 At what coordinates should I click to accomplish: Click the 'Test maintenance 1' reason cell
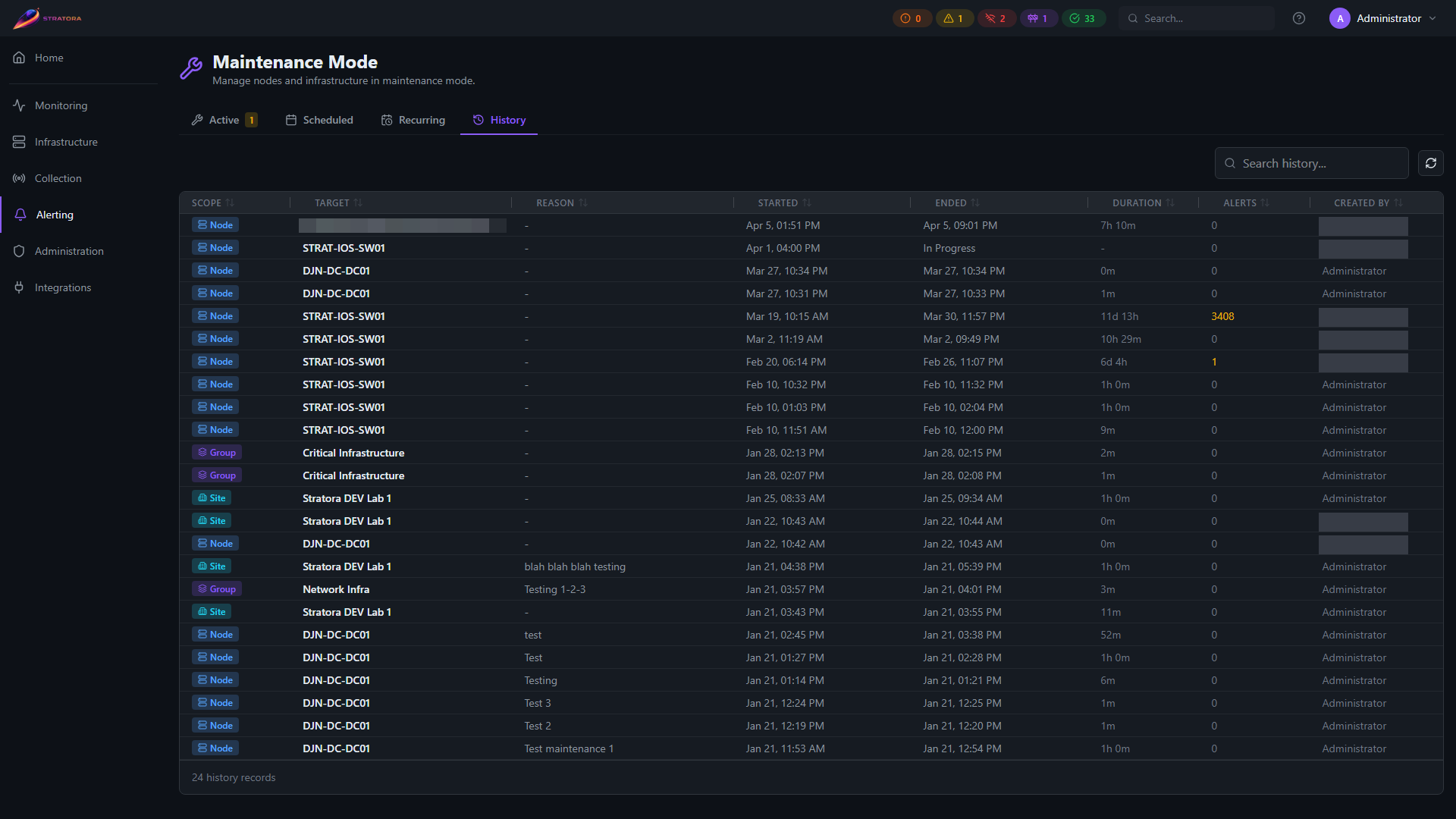[569, 748]
